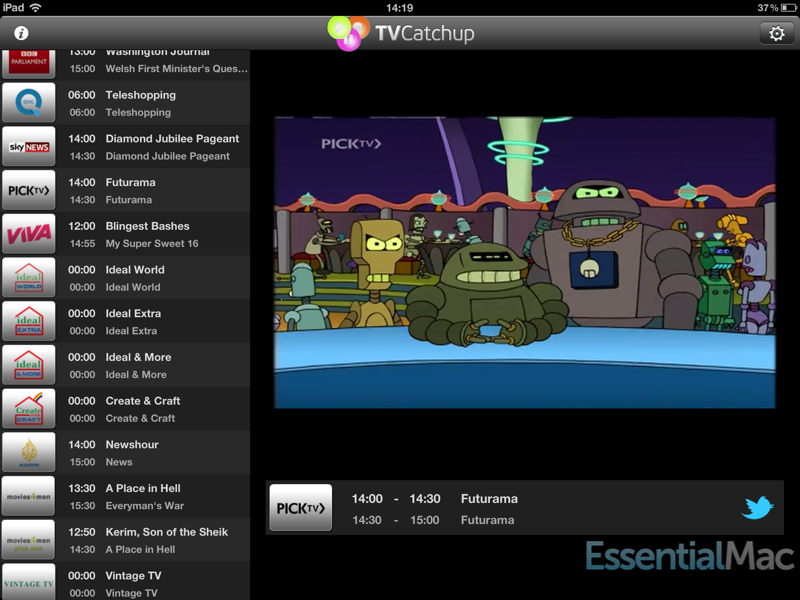The height and width of the screenshot is (600, 800).
Task: Tap the Al Jazeera channel logo
Action: pos(28,452)
